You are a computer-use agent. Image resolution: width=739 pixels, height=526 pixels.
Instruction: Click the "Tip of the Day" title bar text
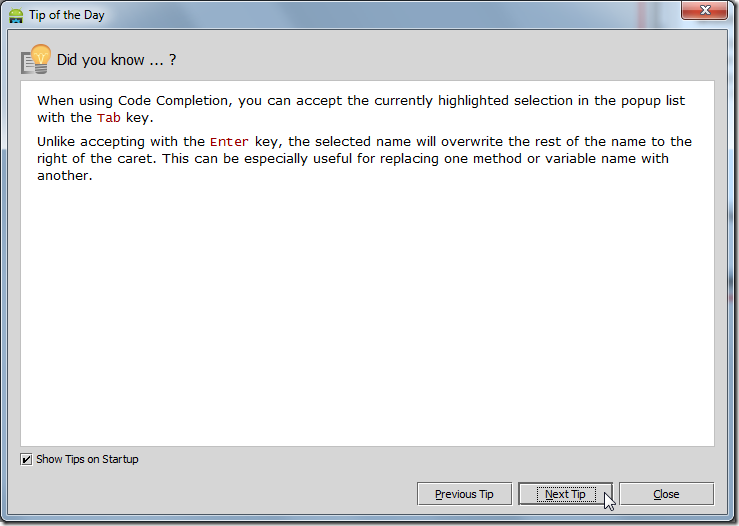click(x=66, y=16)
